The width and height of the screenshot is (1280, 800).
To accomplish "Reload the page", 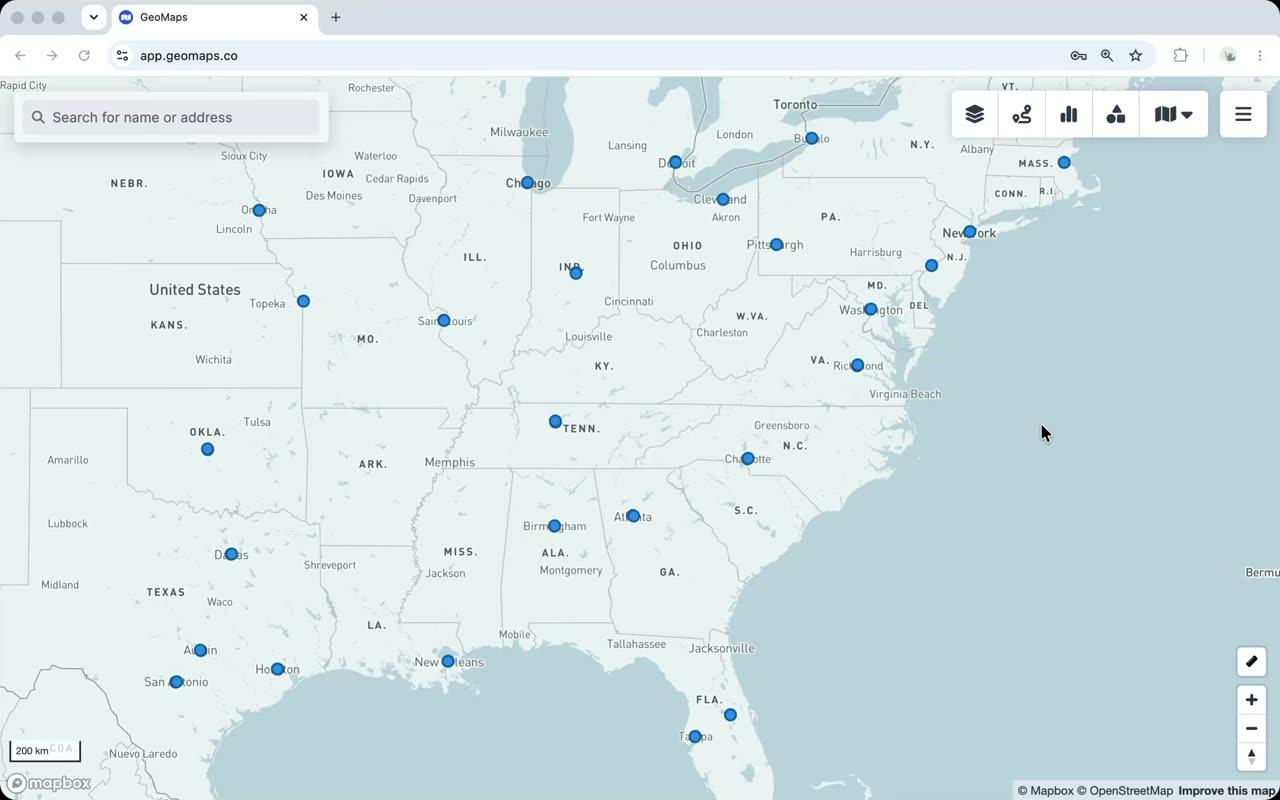I will (x=84, y=56).
